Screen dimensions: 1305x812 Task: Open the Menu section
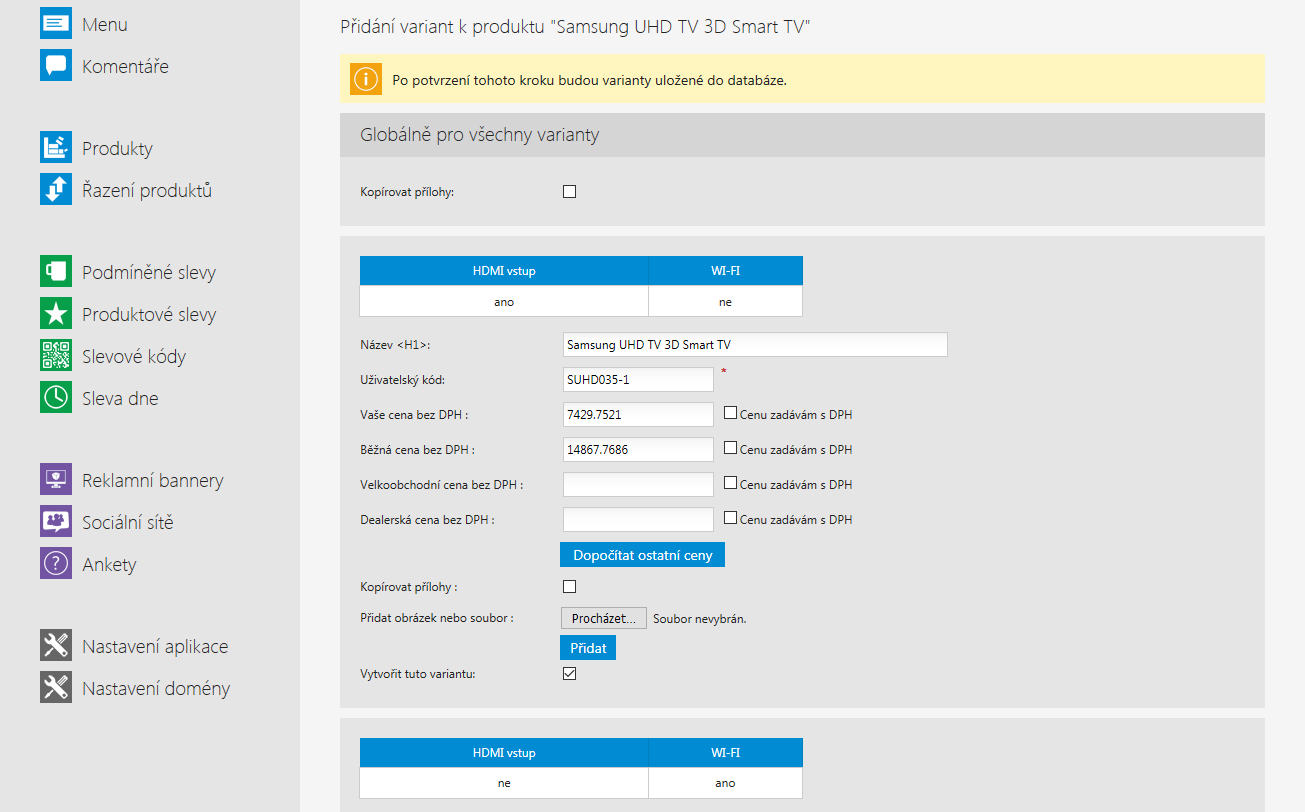105,24
